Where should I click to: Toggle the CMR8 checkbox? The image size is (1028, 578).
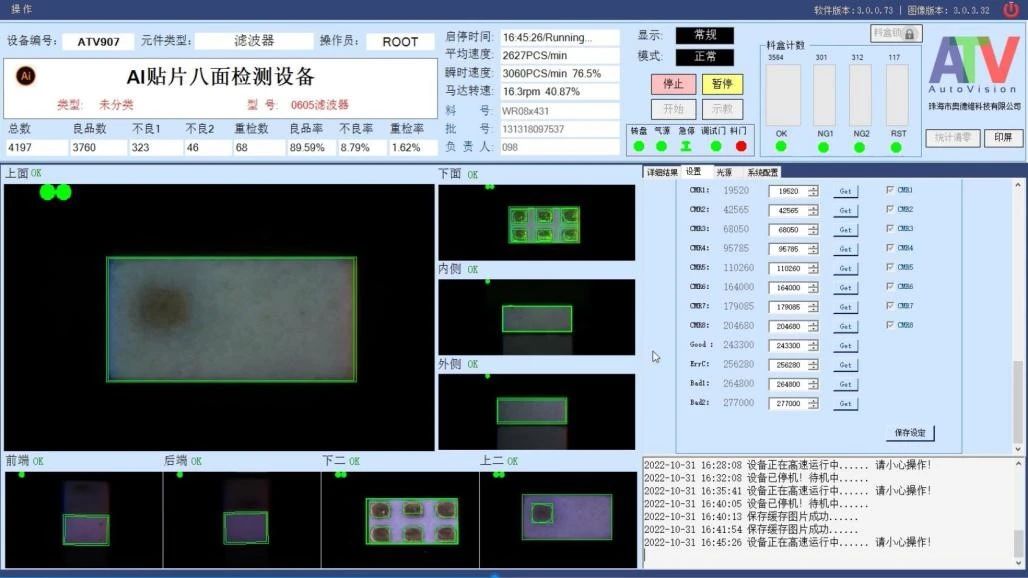888,326
